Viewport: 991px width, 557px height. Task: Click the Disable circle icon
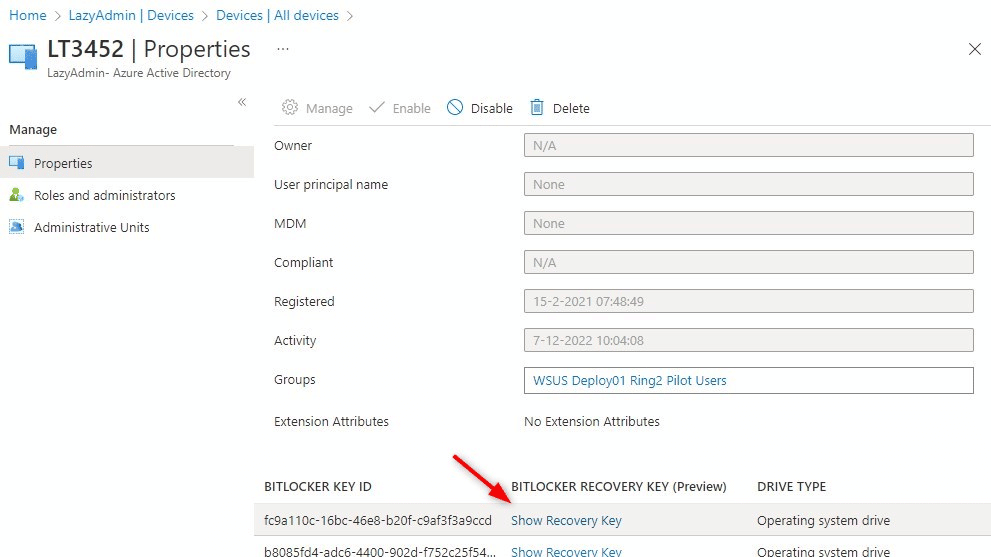click(454, 107)
